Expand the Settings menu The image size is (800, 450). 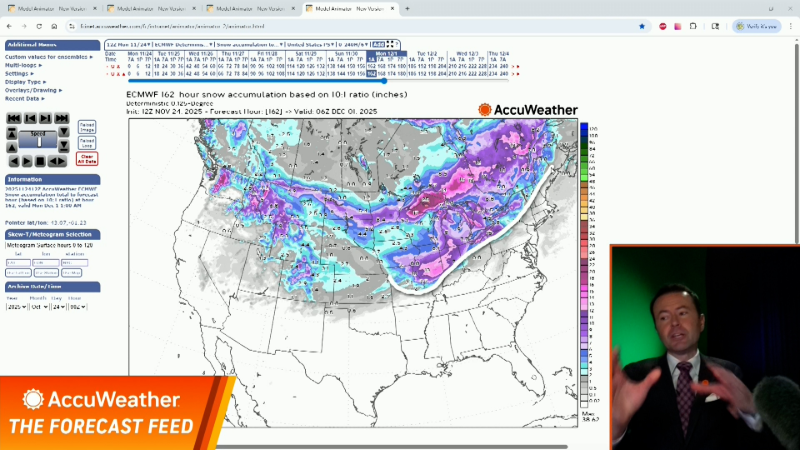(x=19, y=73)
